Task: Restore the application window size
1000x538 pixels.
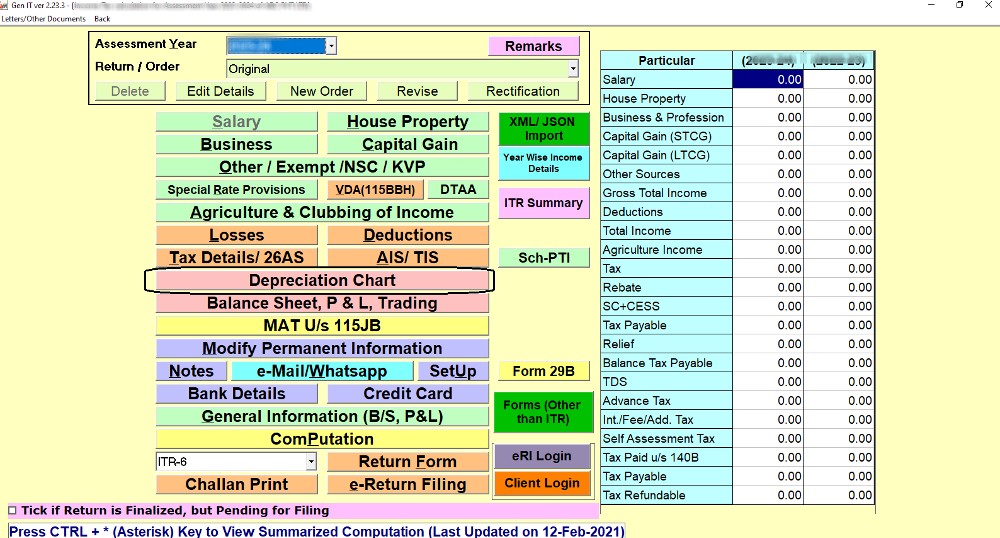Action: tap(959, 6)
